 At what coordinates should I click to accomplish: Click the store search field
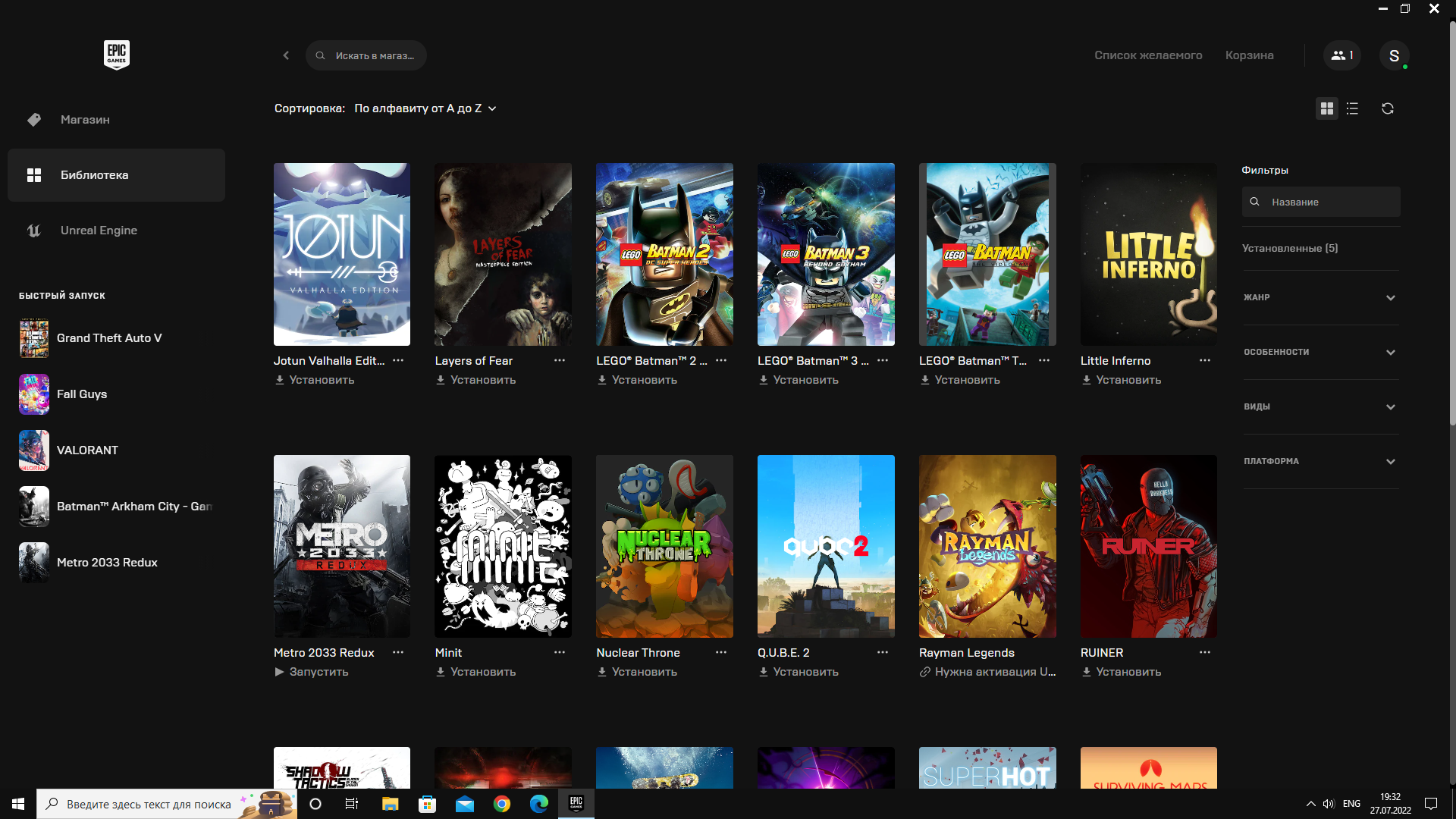point(366,55)
